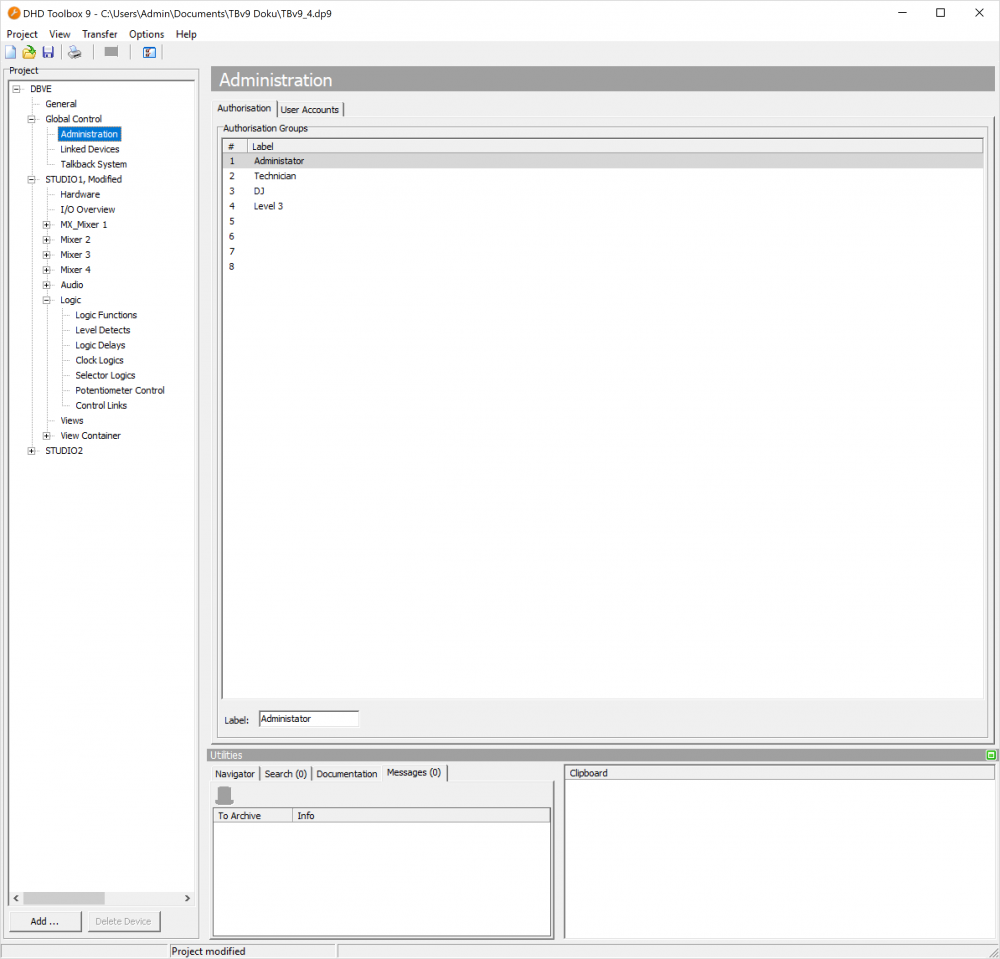The width and height of the screenshot is (1000, 959).
Task: Click the green icon on the Utilities bar
Action: pos(991,754)
